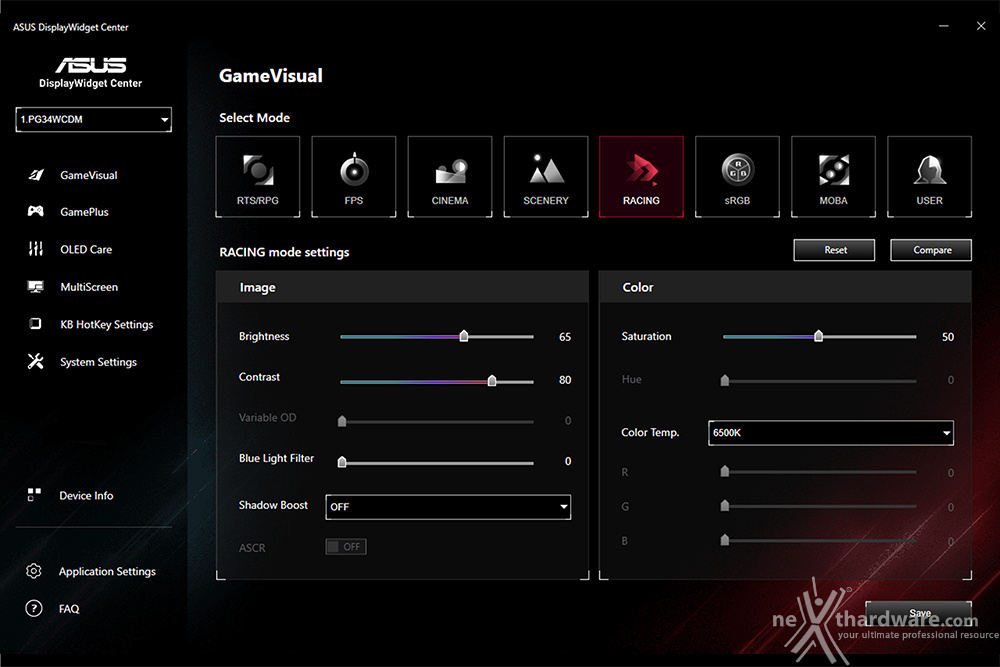Minimize the DisplayWidget Center window
The image size is (1000, 667).
(943, 26)
